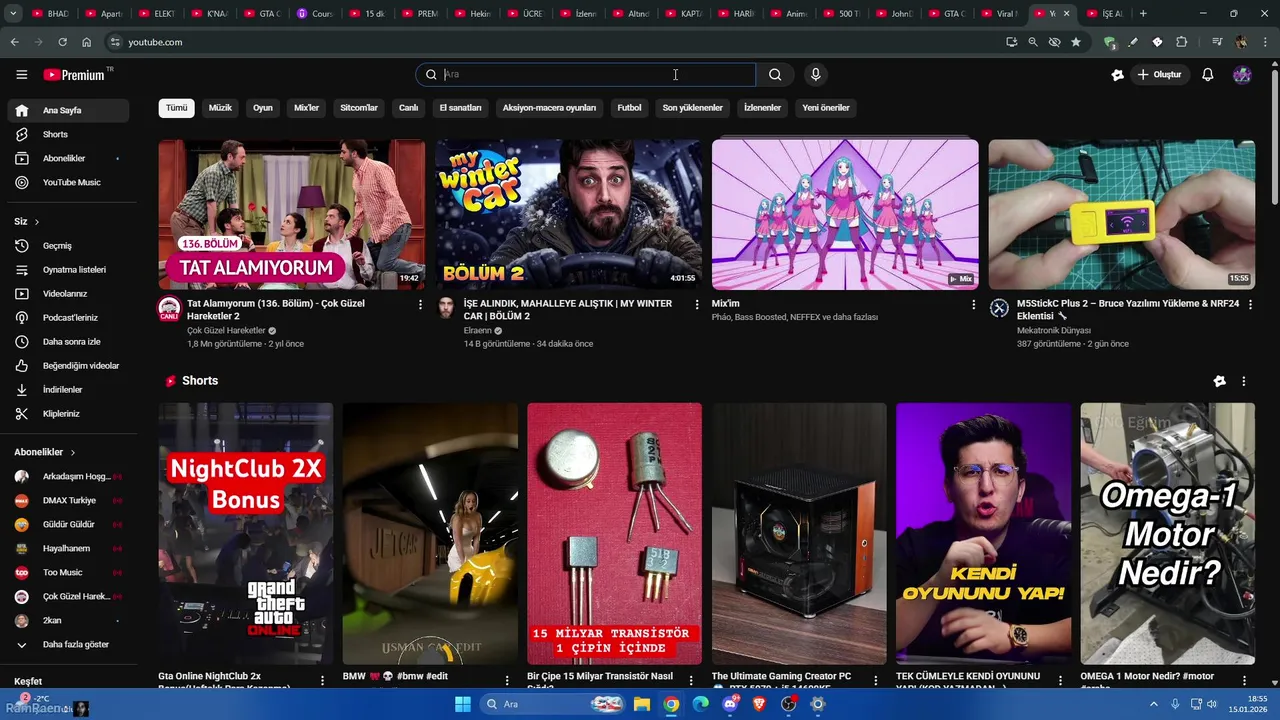Open DMAX Türkiye subscription
Viewport: 1280px width, 720px height.
(x=68, y=501)
